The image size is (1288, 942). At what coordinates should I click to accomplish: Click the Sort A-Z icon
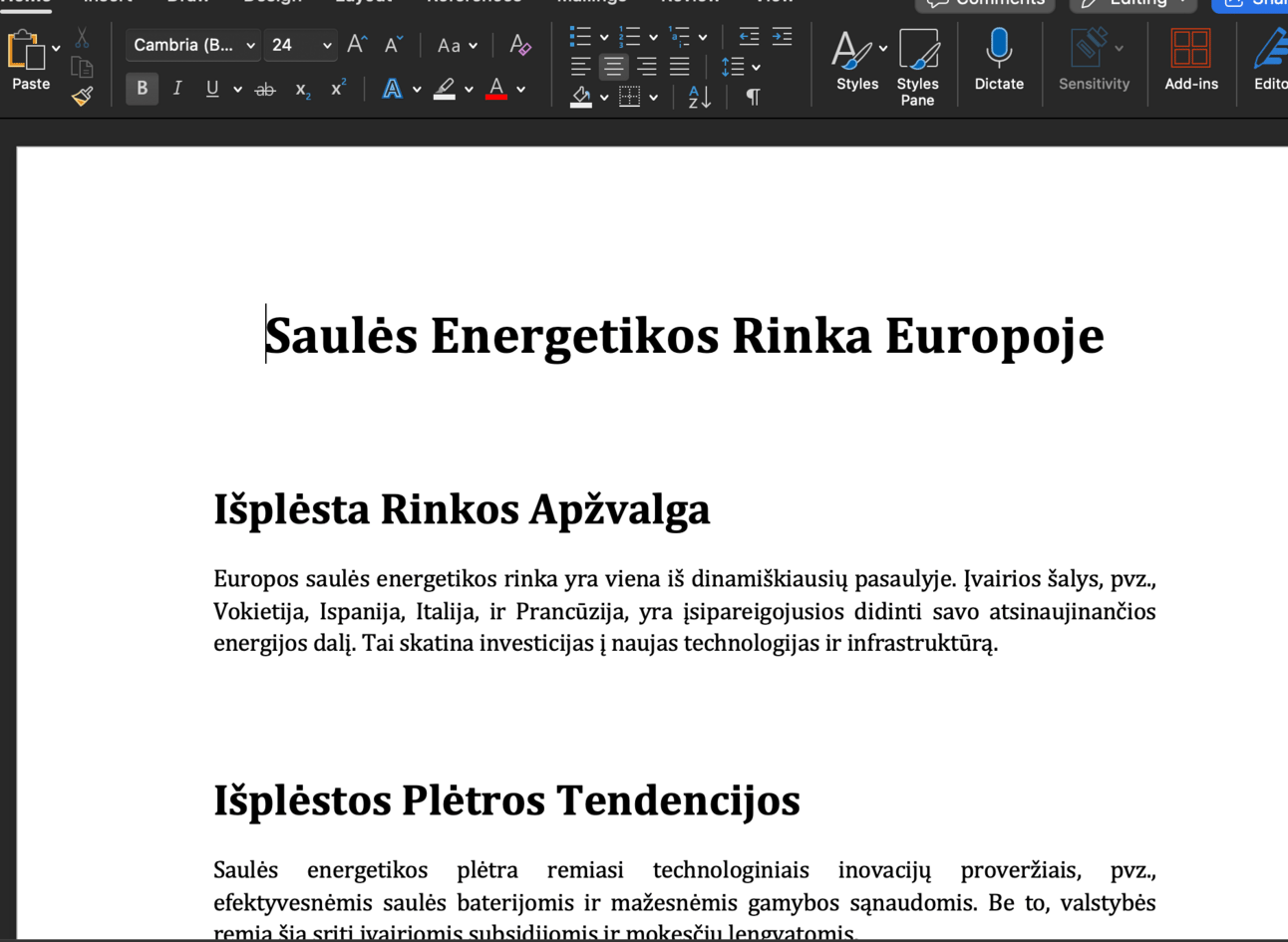point(699,97)
